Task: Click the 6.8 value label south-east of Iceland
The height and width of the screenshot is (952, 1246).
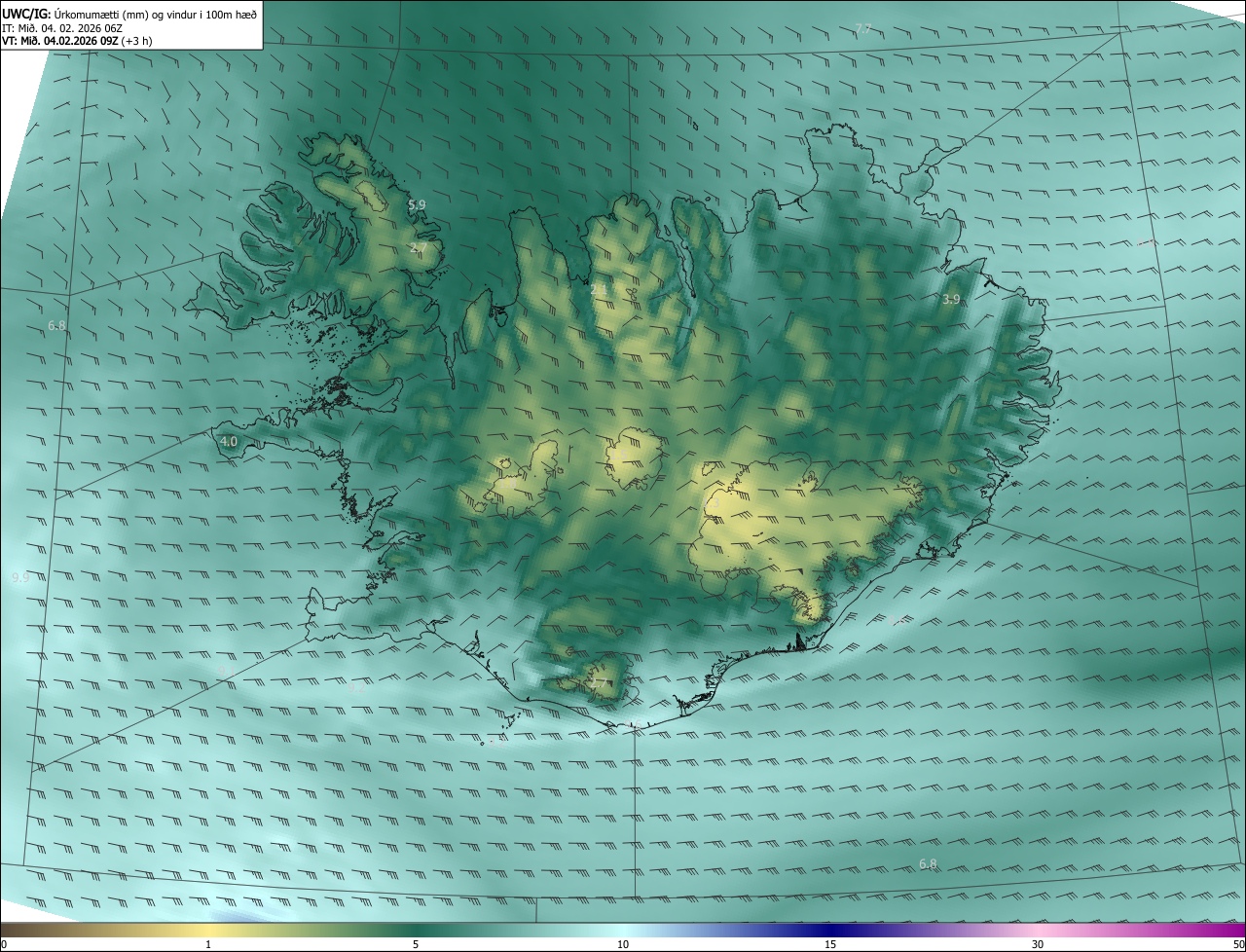Action: tap(928, 863)
